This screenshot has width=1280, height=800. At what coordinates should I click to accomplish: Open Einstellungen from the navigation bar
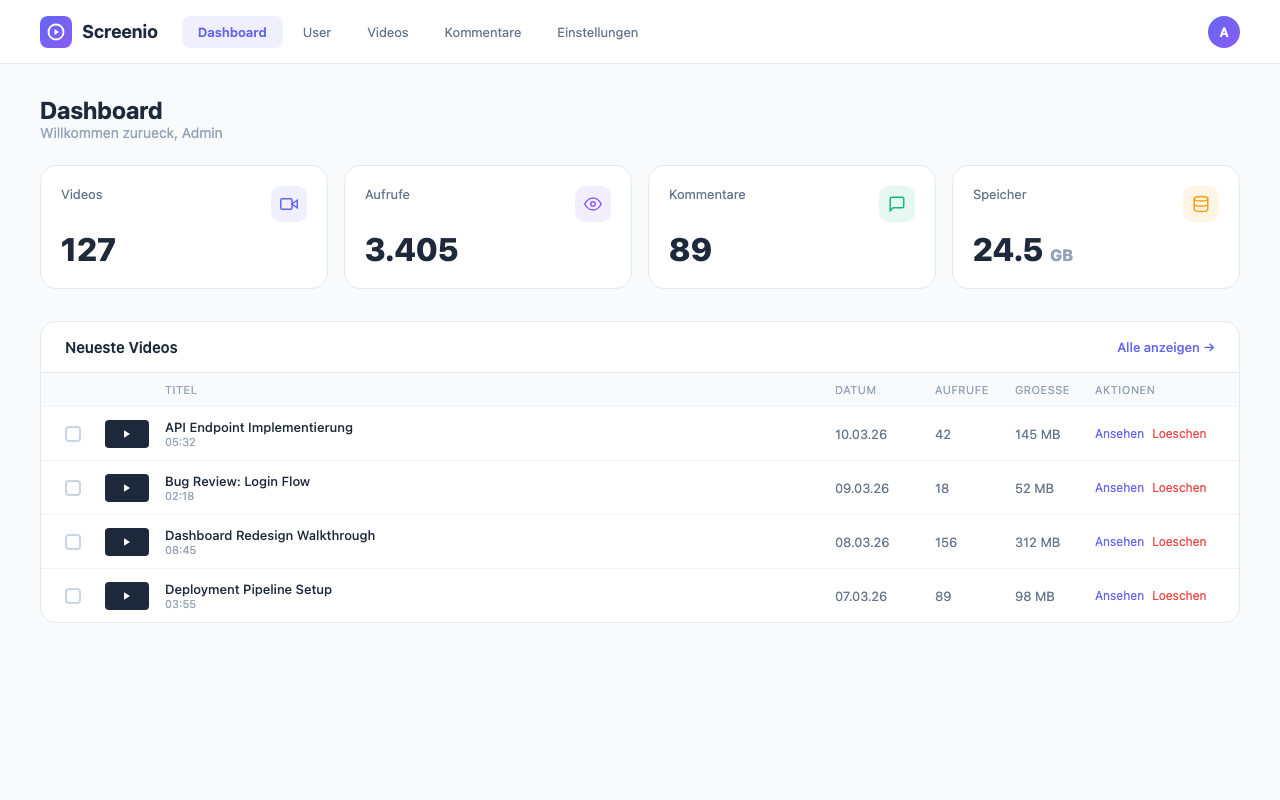[597, 32]
